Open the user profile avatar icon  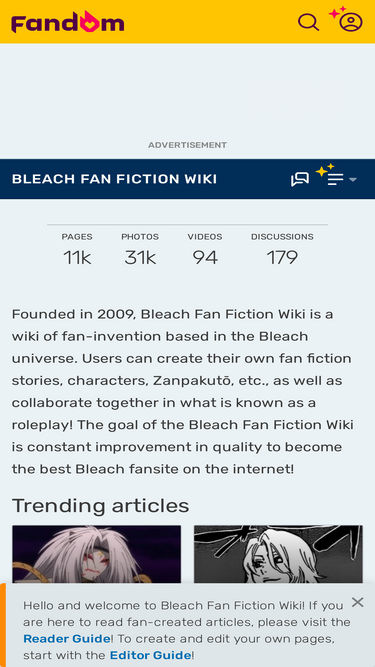pos(351,22)
